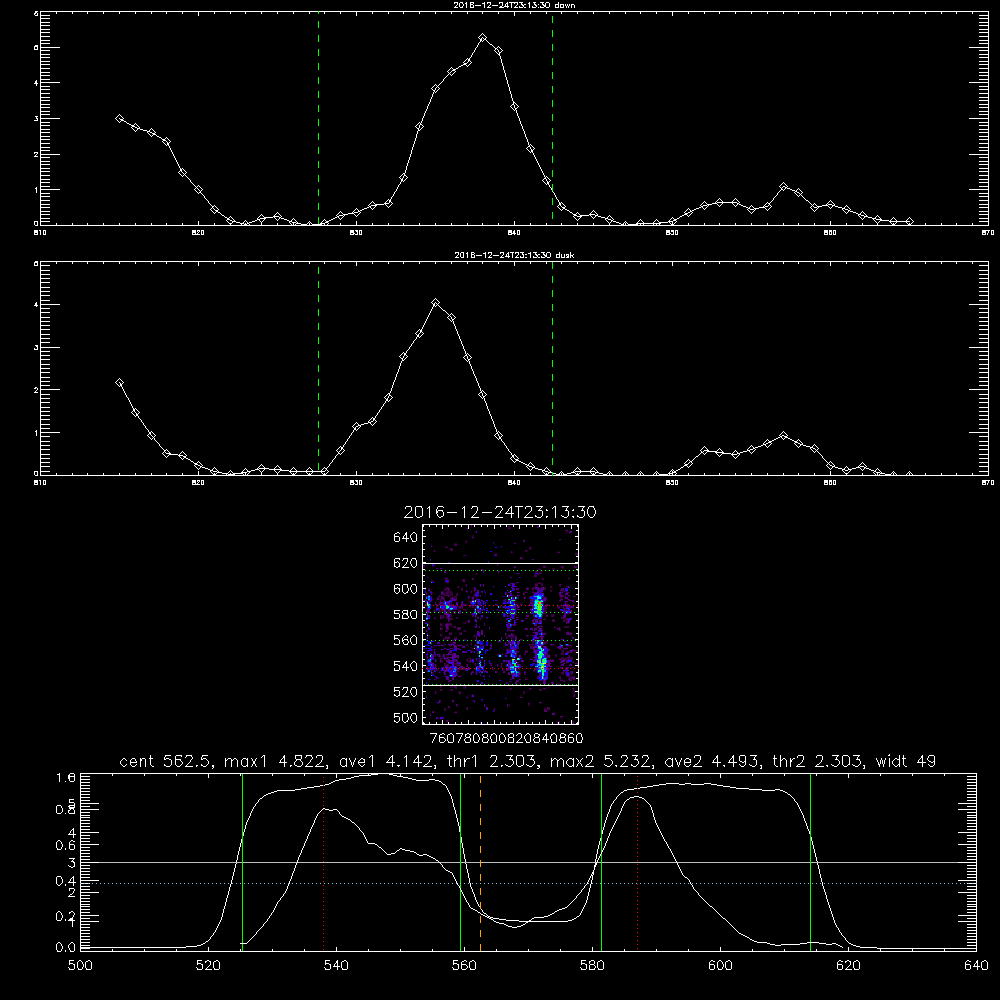Click the right green dashed line in dusk plot
Screen dimensions: 1000x1000
pos(552,369)
